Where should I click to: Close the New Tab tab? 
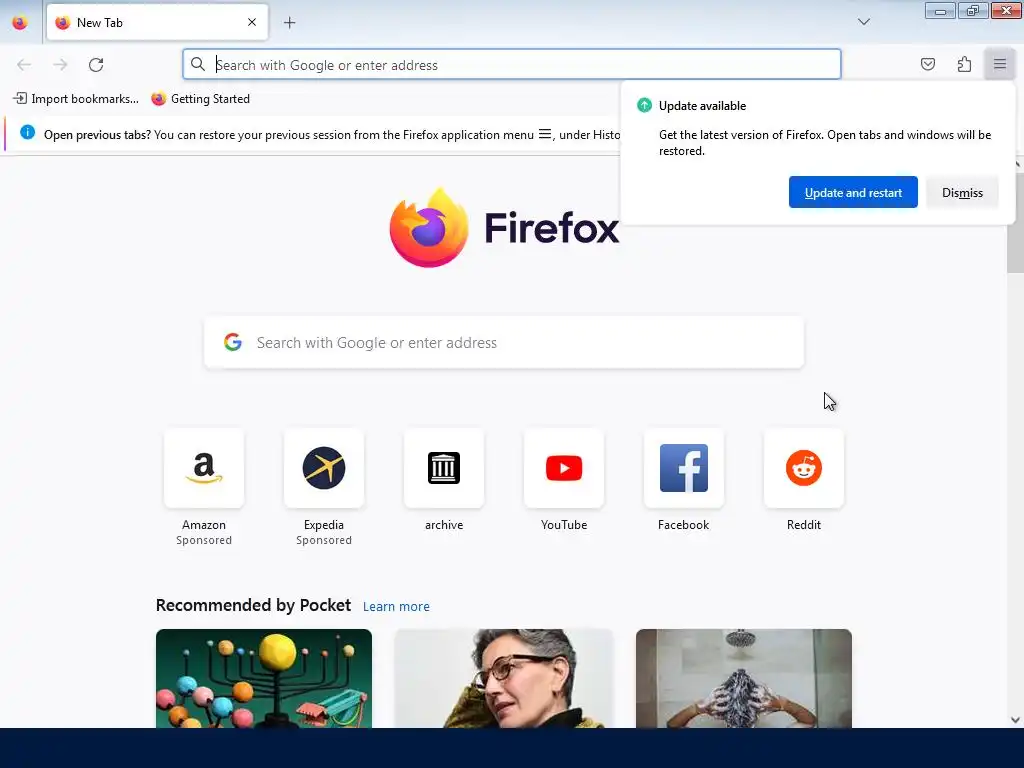(x=252, y=22)
